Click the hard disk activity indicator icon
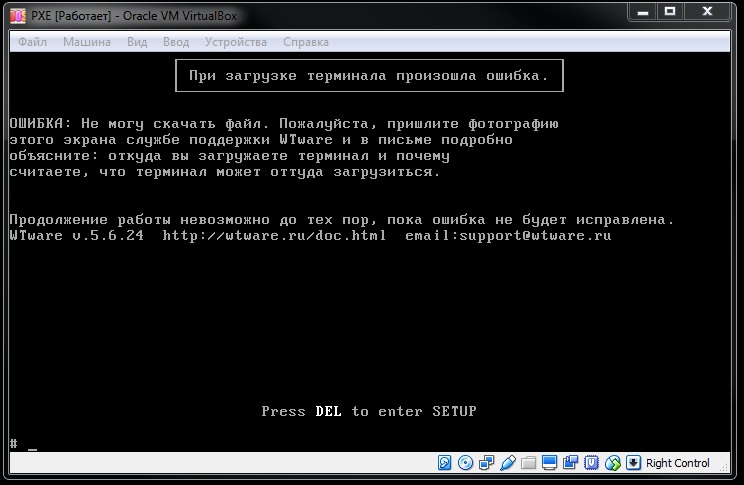 pyautogui.click(x=444, y=463)
